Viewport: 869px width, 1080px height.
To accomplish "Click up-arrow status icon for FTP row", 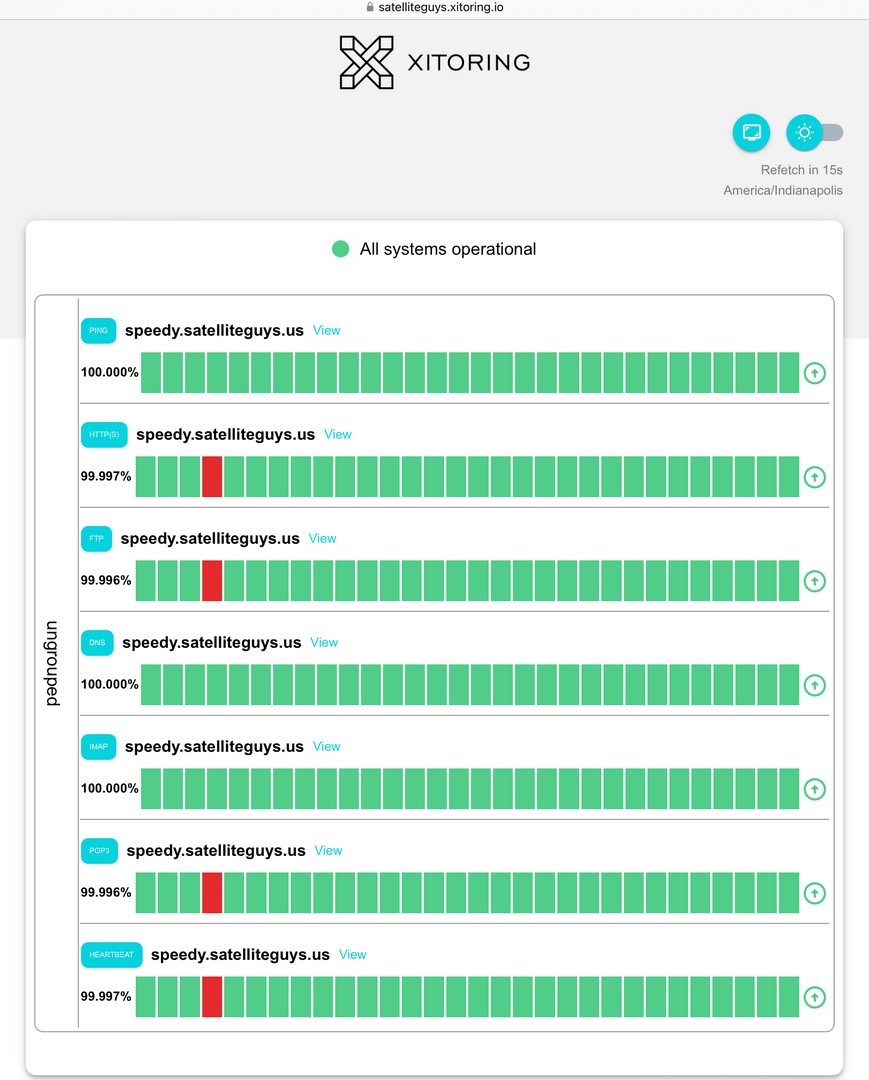I will 815,581.
